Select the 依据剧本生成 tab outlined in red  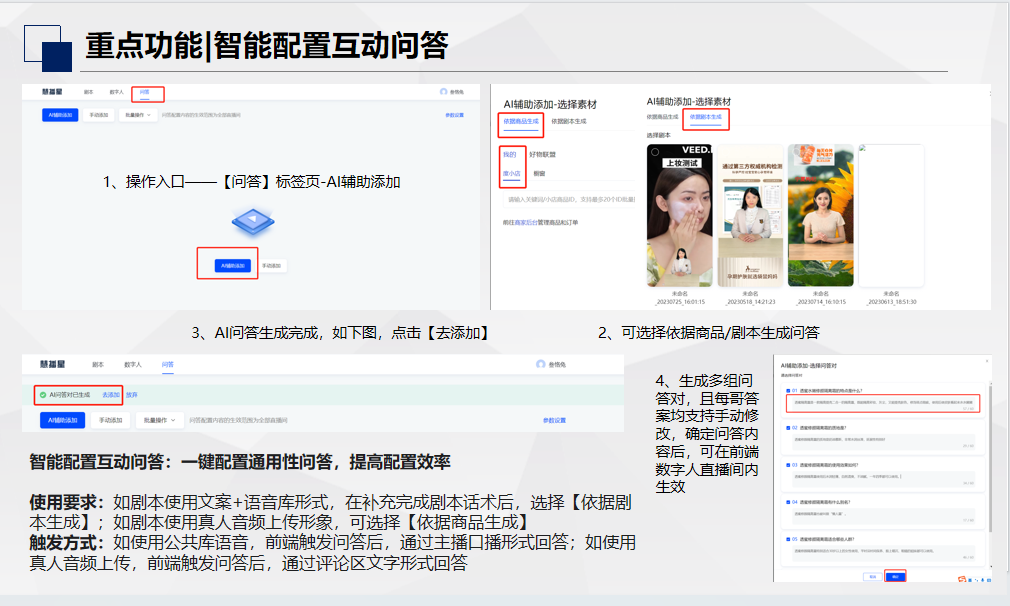pyautogui.click(x=707, y=118)
